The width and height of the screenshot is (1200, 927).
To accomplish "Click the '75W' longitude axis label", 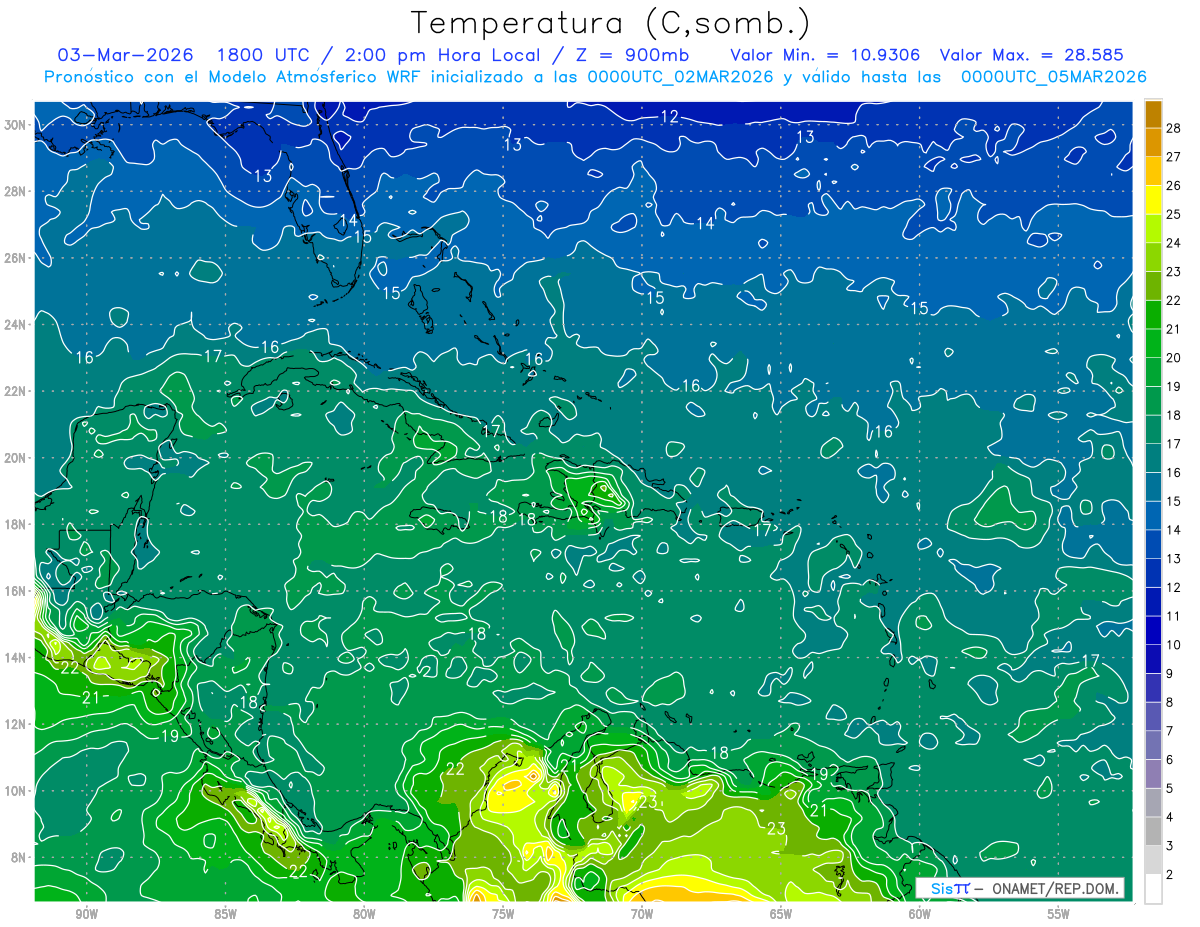I will coord(503,915).
